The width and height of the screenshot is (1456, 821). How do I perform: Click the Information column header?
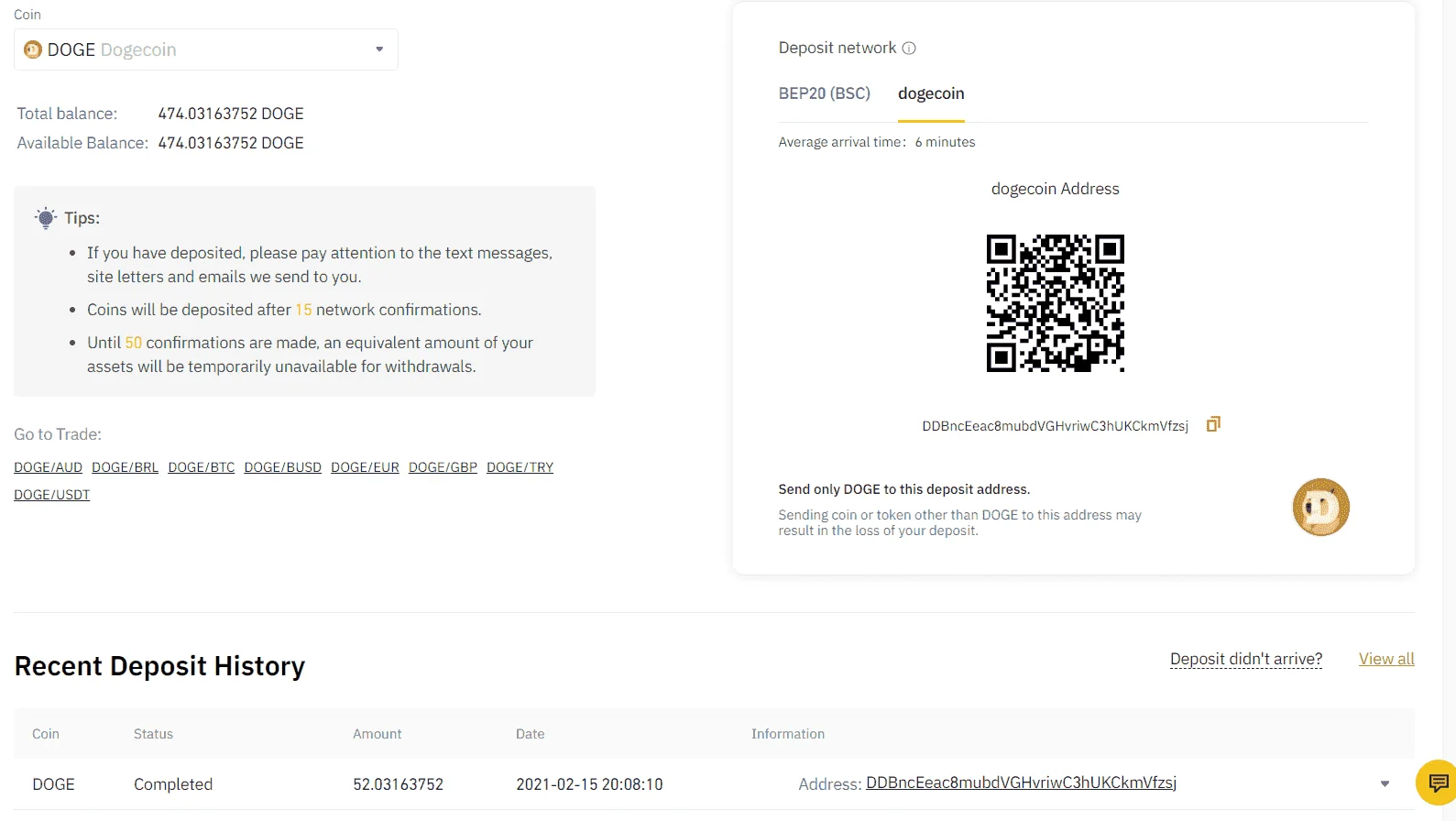[x=788, y=734]
